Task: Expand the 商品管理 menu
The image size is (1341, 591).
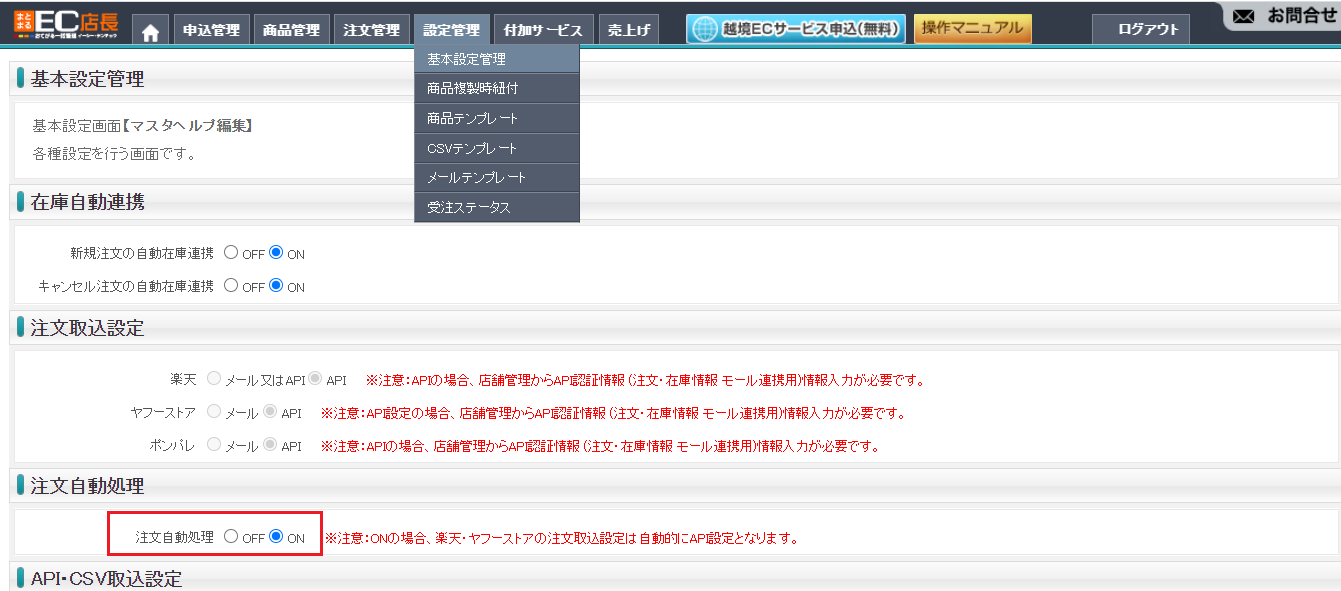Action: pos(291,31)
